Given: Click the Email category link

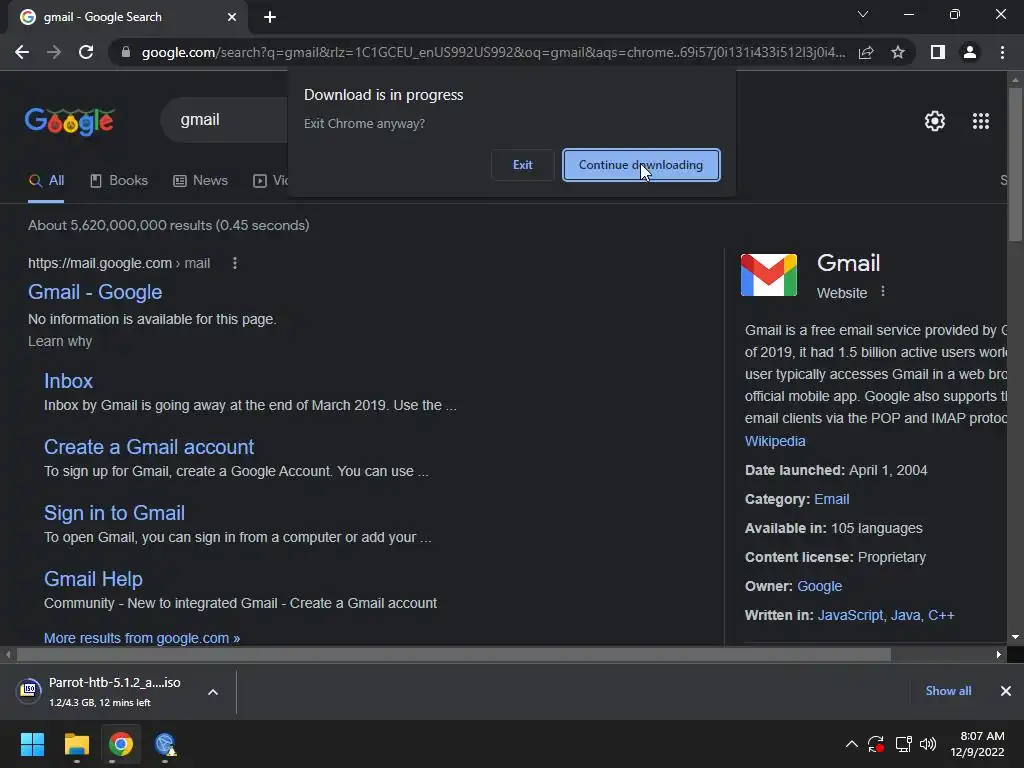Looking at the screenshot, I should coord(832,499).
